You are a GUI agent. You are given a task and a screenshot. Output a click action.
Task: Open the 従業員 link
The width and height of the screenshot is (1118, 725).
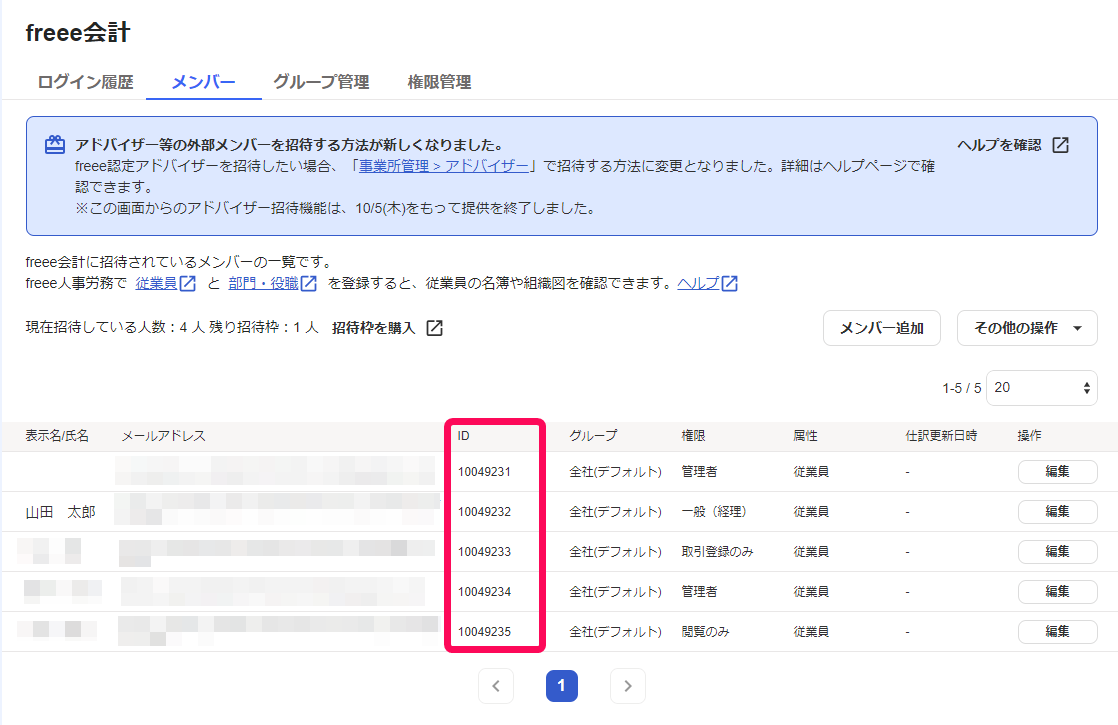156,283
